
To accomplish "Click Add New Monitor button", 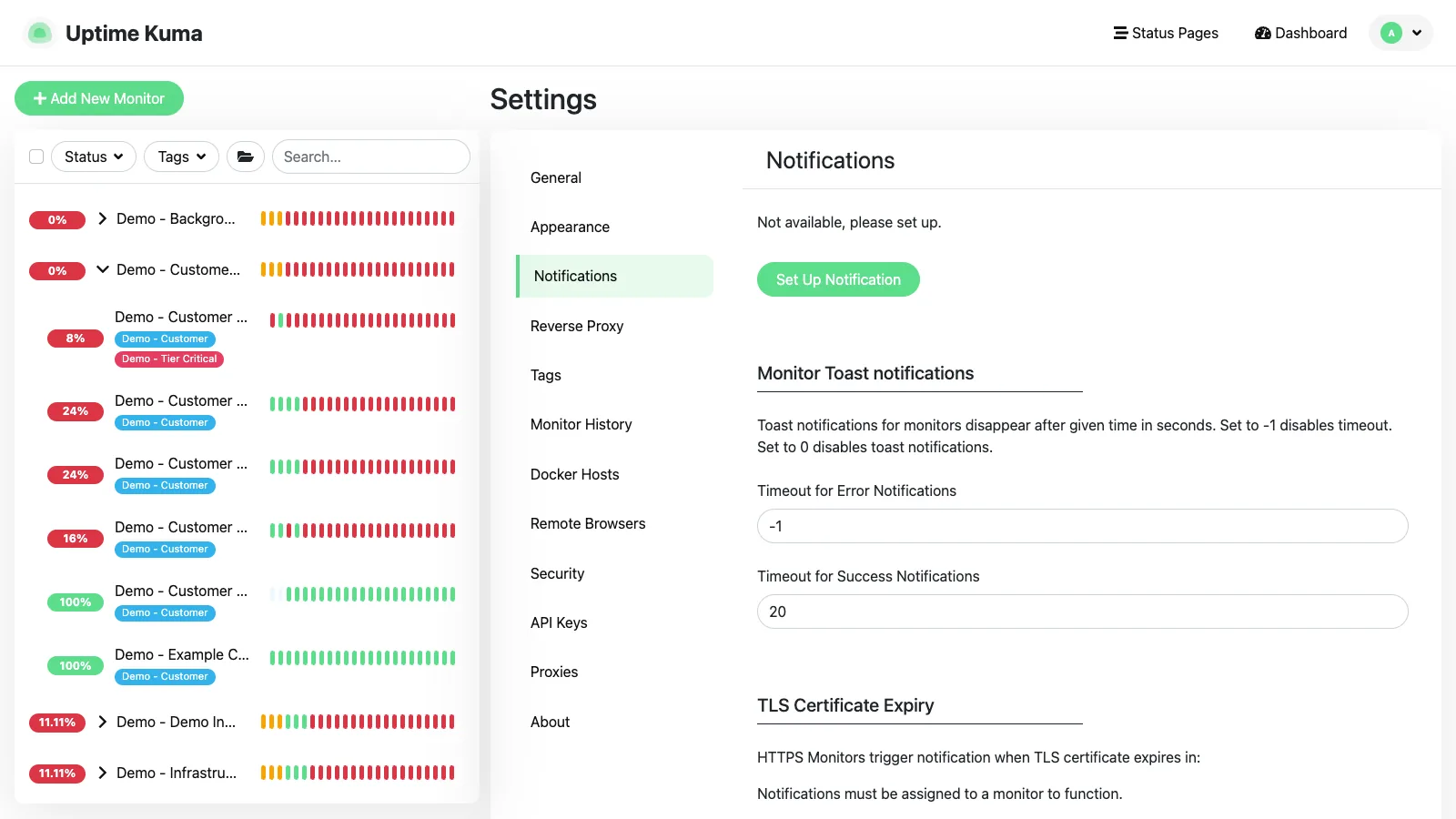I will 99,98.
